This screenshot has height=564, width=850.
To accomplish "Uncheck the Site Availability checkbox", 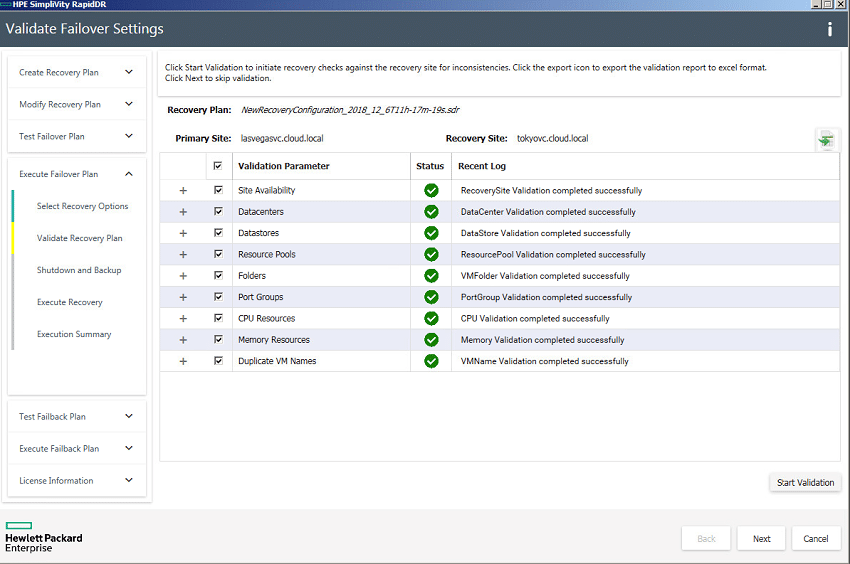I will click(218, 190).
